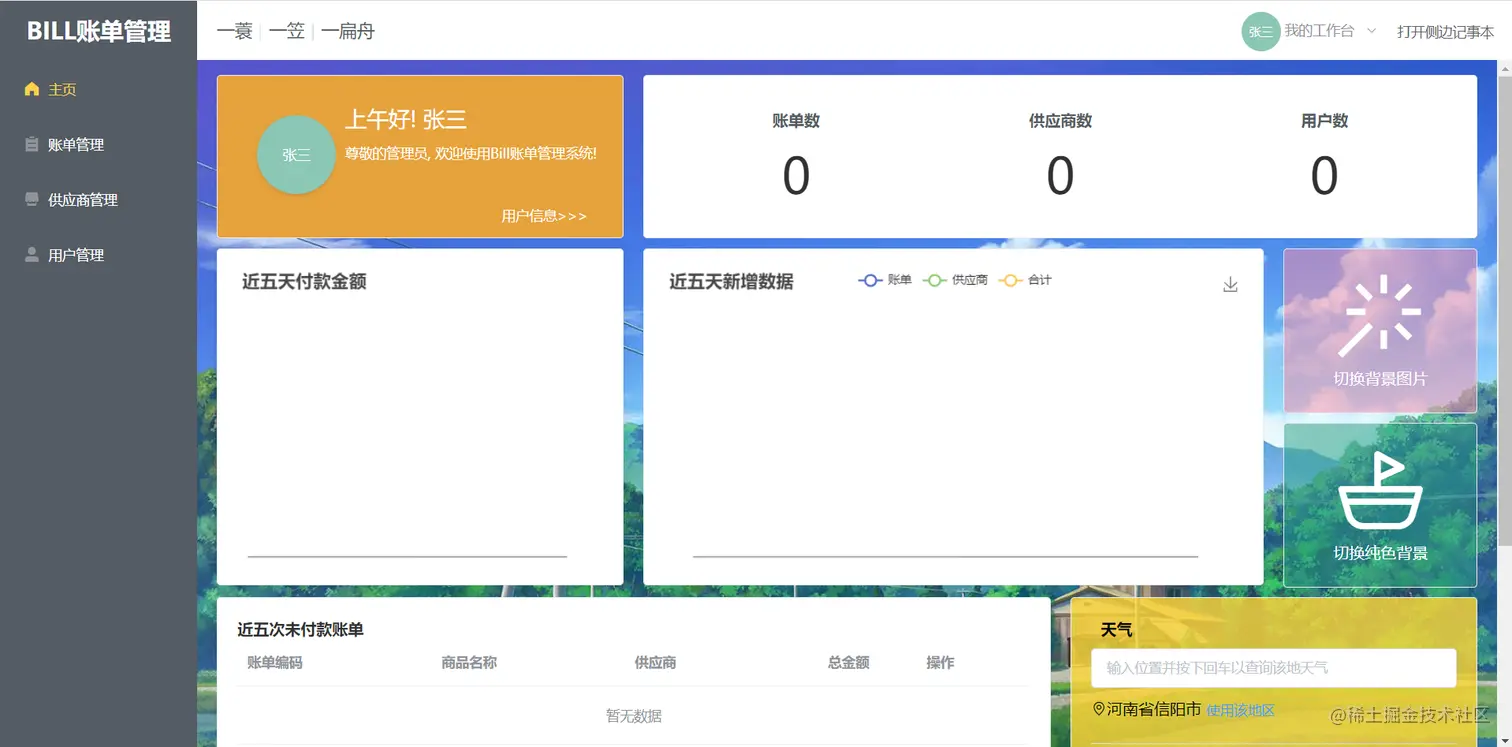Click the 尊敬的管理员 welcome message
The image size is (1512, 747).
tap(471, 154)
